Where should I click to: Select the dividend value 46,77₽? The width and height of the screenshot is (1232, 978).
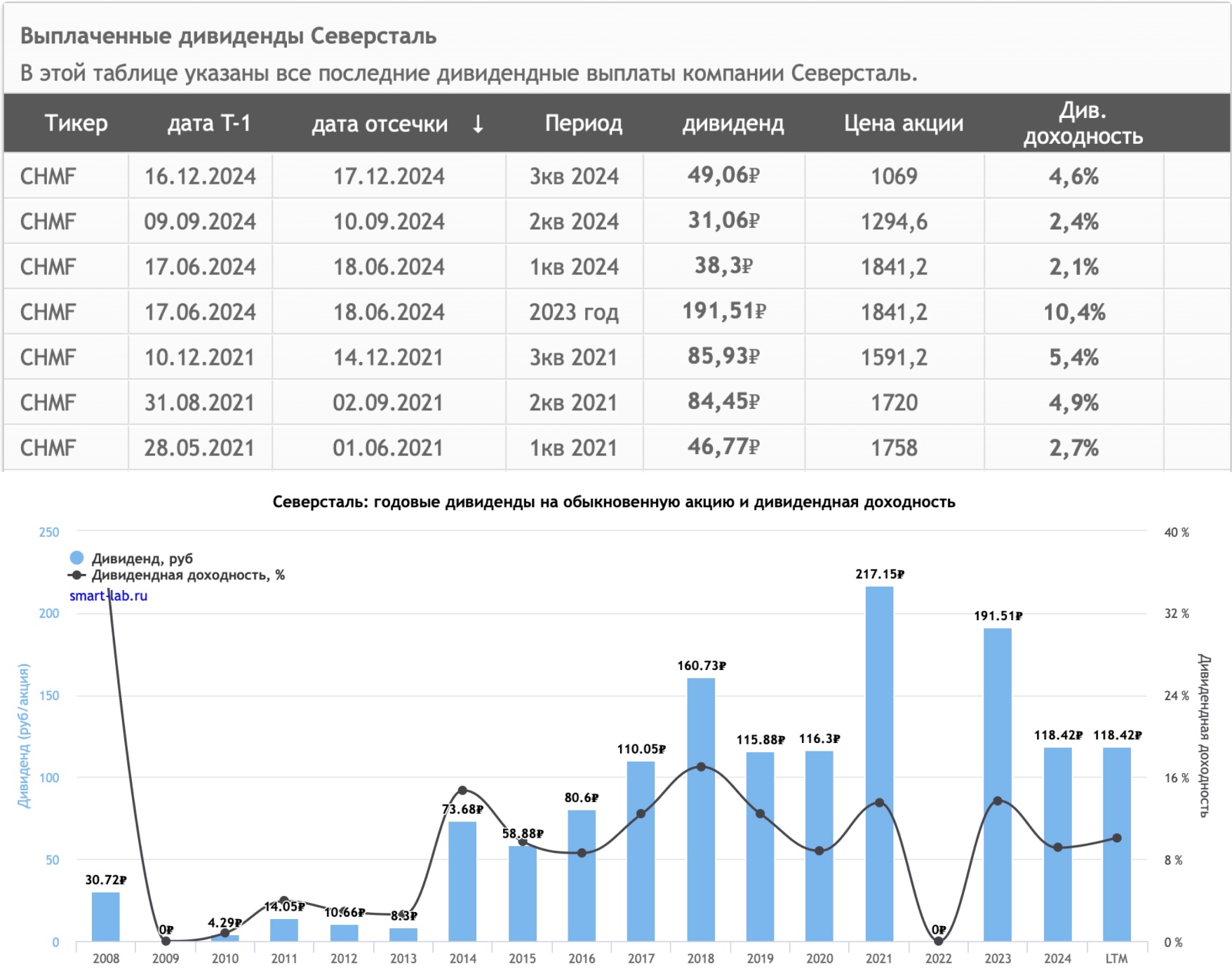[723, 446]
